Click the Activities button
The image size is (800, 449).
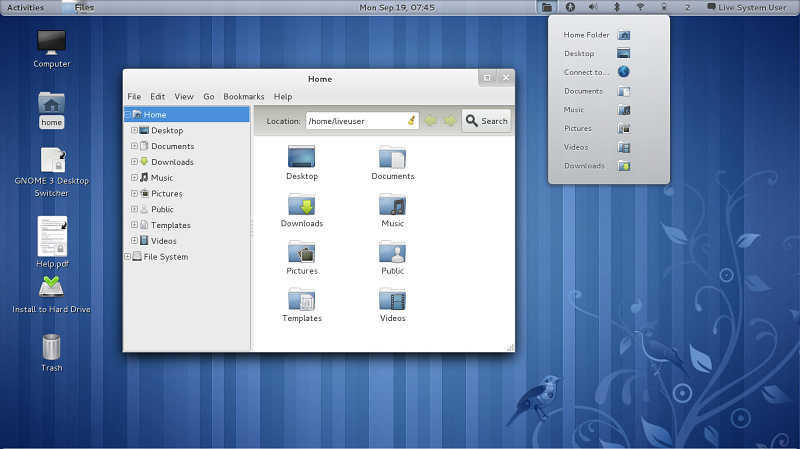(26, 7)
